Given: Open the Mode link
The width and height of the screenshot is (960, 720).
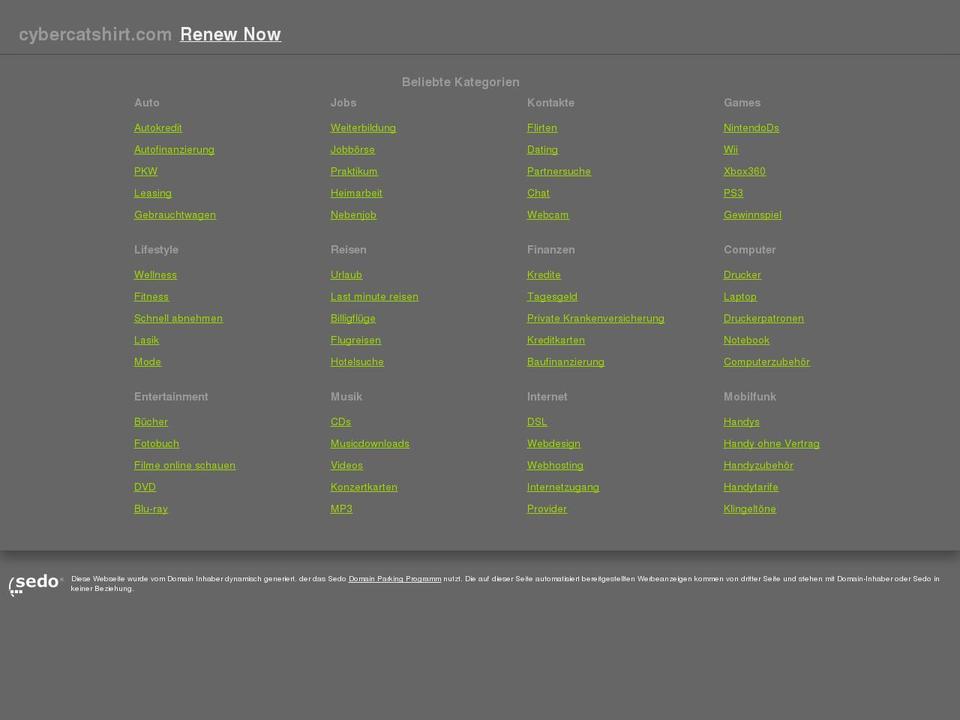Looking at the screenshot, I should pyautogui.click(x=148, y=362).
